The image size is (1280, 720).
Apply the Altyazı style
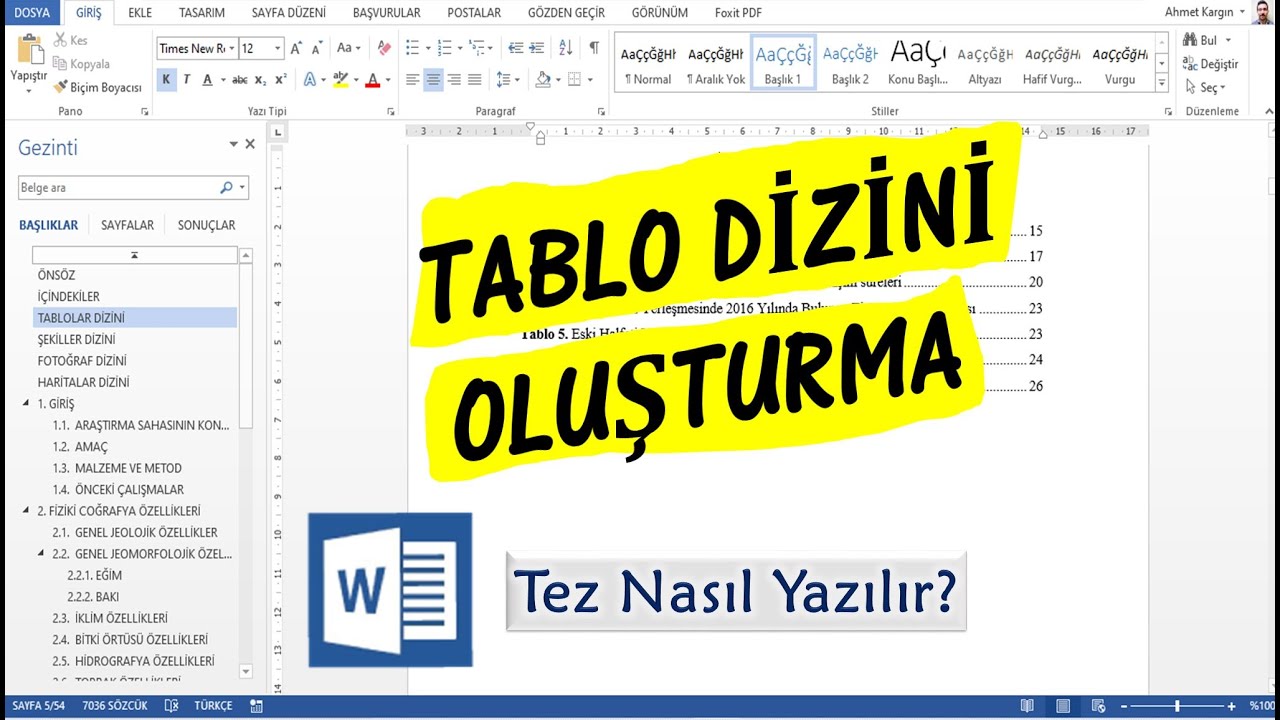coord(985,63)
